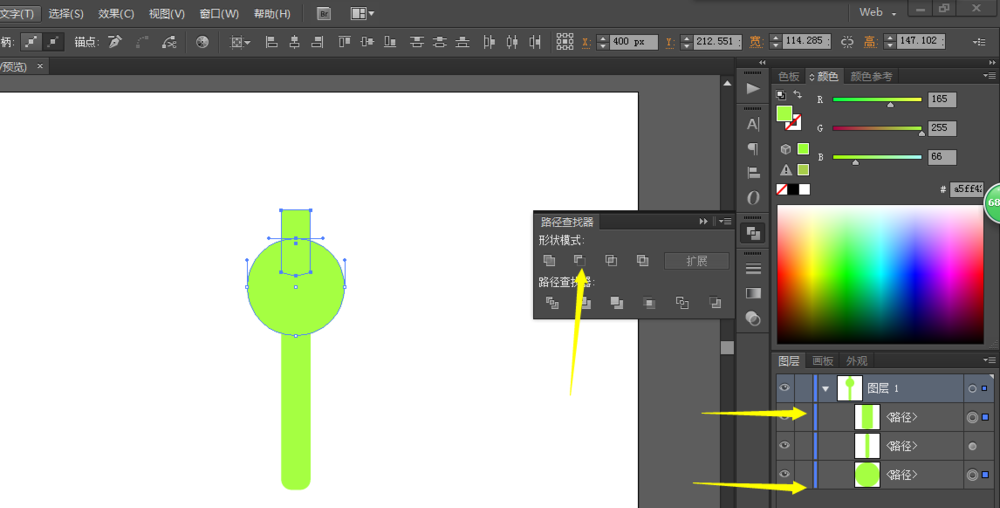The height and width of the screenshot is (508, 1000).
Task: Open the 效果(C) menu
Action: coord(115,14)
